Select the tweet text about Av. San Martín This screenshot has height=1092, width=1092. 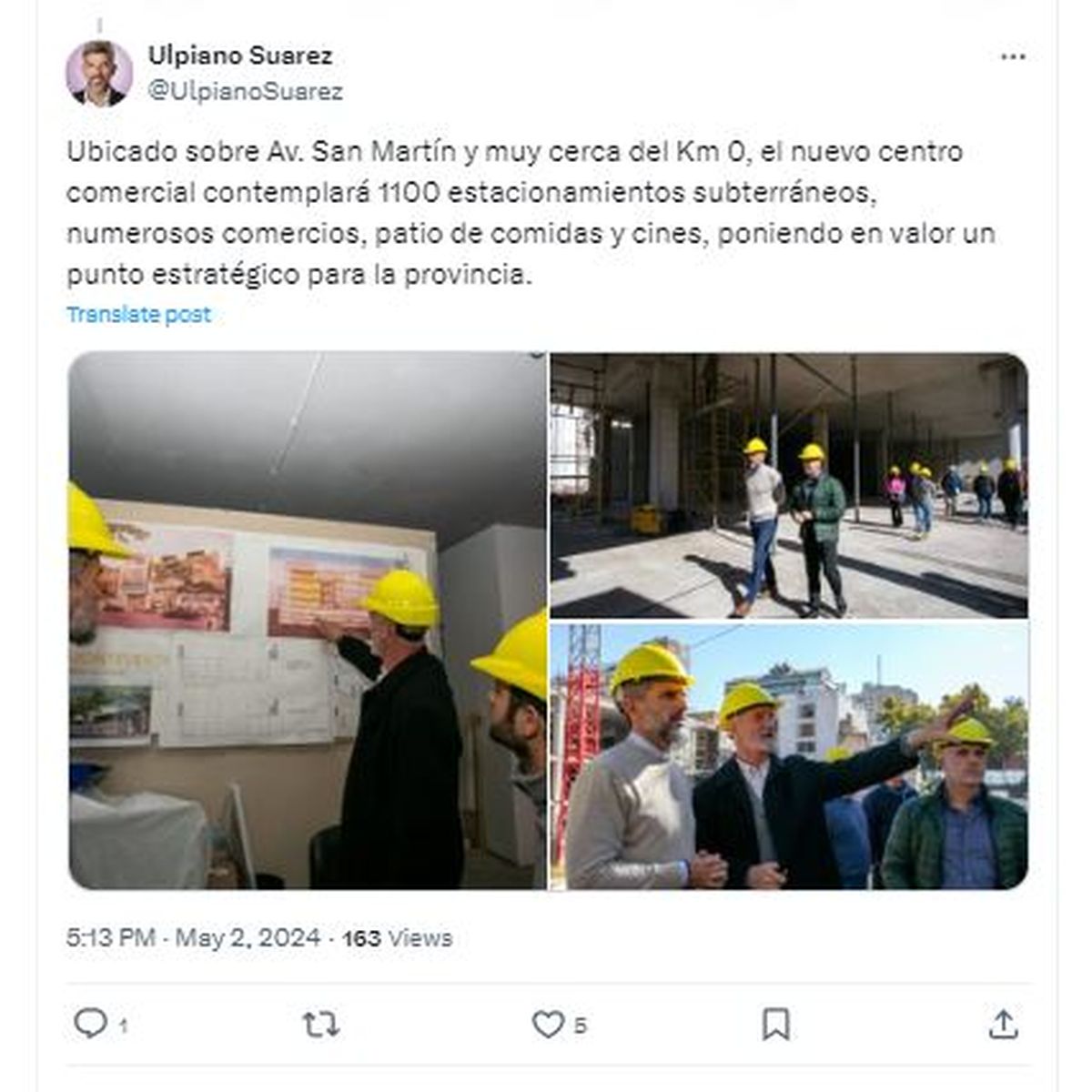point(531,213)
